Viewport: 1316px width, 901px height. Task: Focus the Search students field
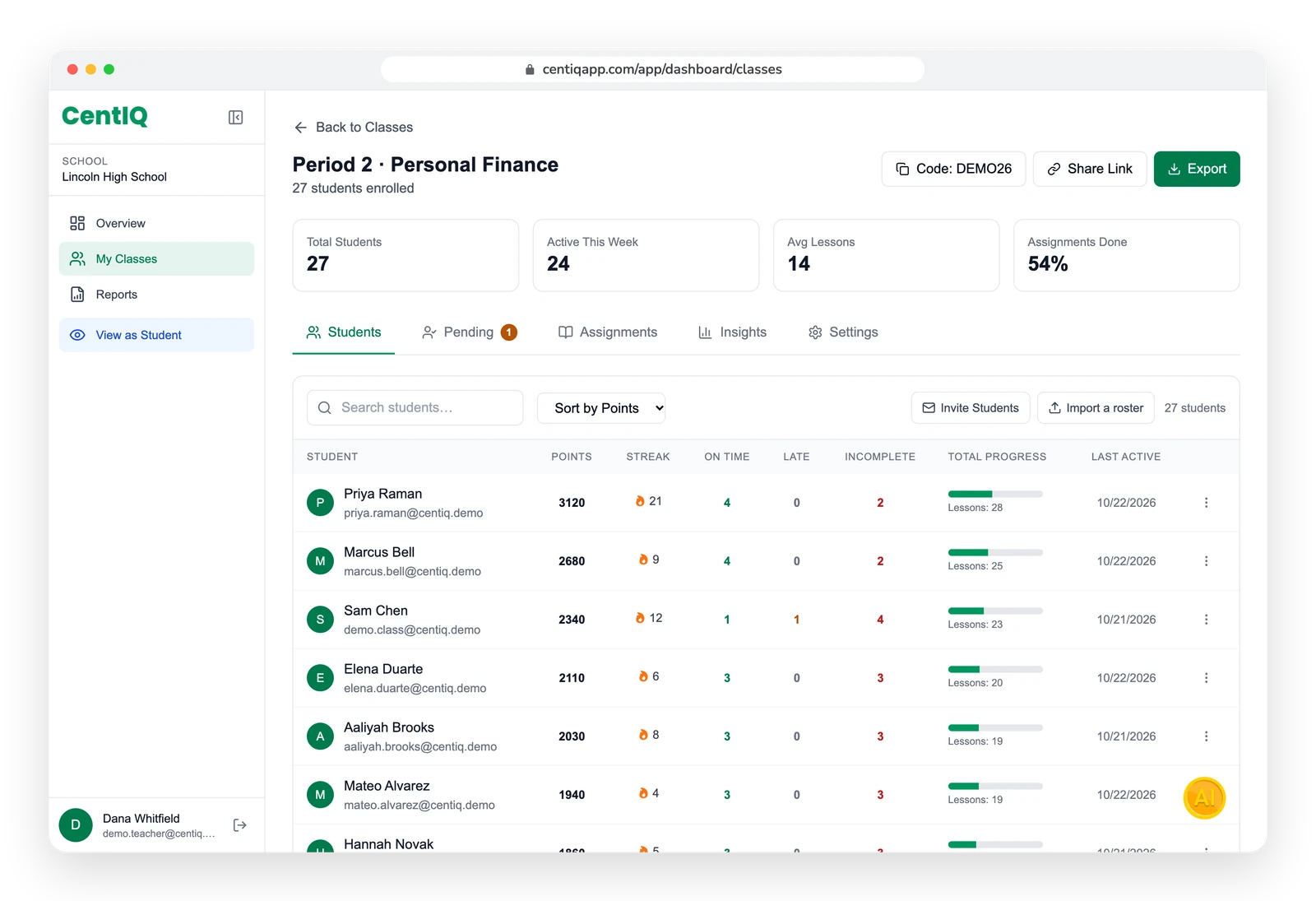tap(415, 408)
